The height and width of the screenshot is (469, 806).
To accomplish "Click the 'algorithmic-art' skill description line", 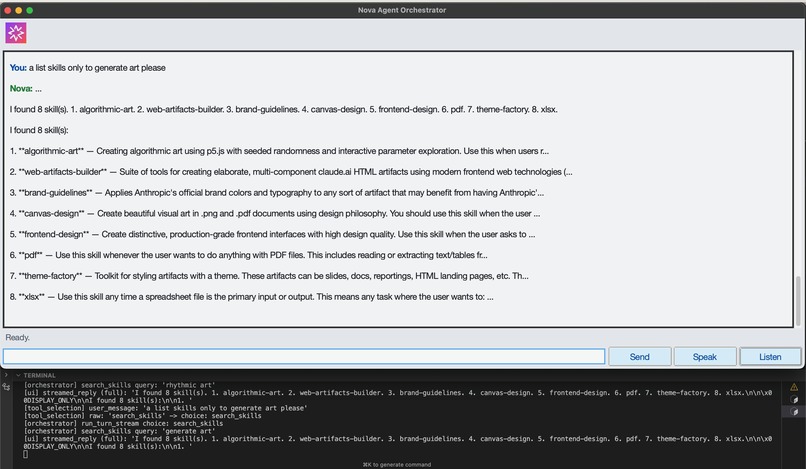I will (279, 151).
